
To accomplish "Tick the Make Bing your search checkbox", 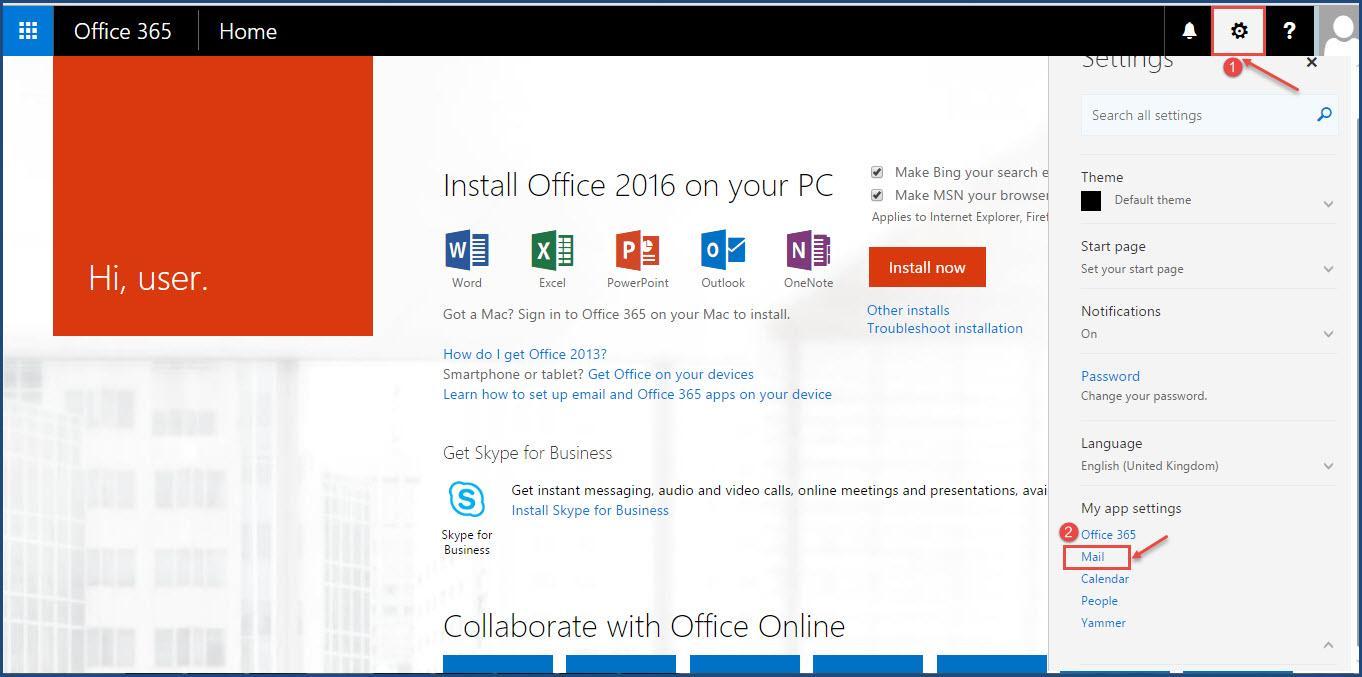I will (x=877, y=172).
